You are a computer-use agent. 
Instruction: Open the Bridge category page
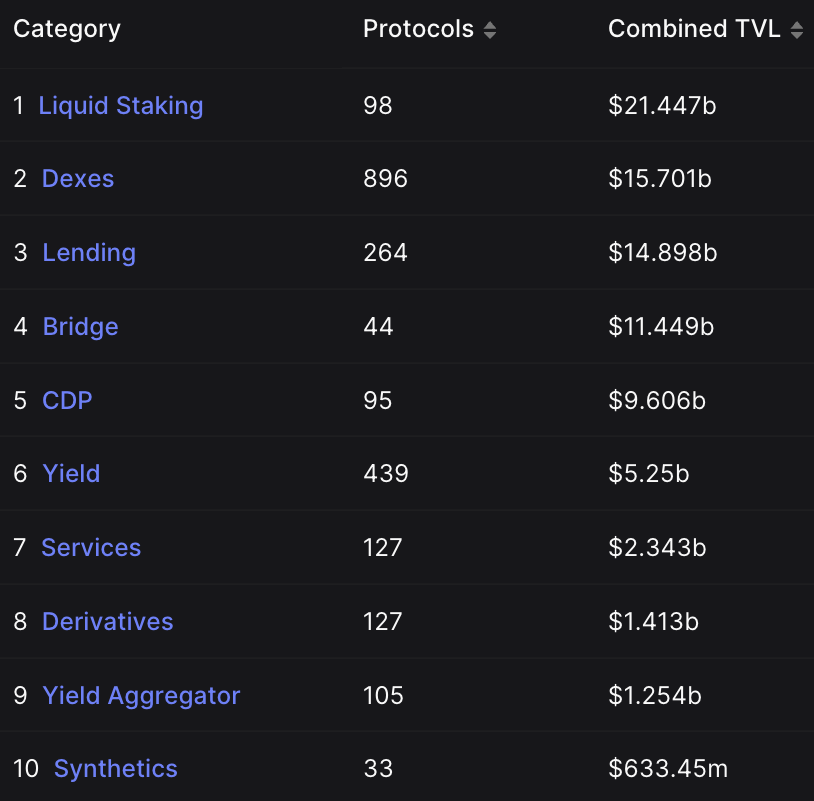[x=80, y=327]
